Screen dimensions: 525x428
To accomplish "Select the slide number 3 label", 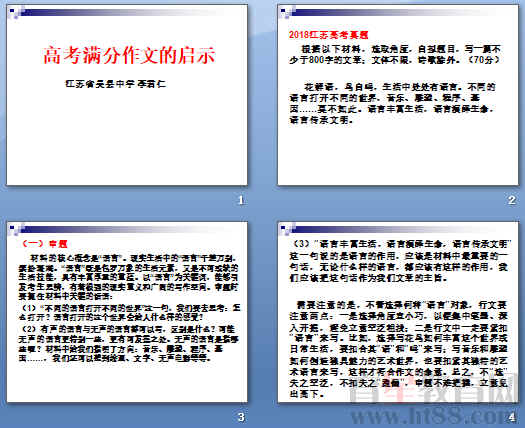I will click(240, 417).
